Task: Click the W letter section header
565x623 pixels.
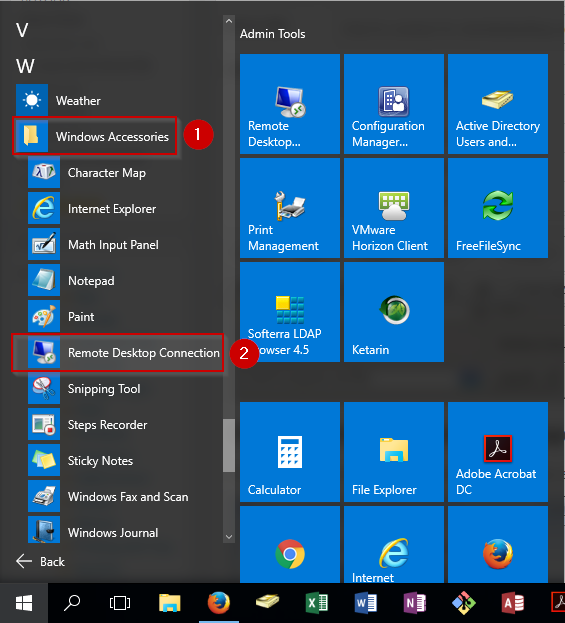Action: (25, 66)
